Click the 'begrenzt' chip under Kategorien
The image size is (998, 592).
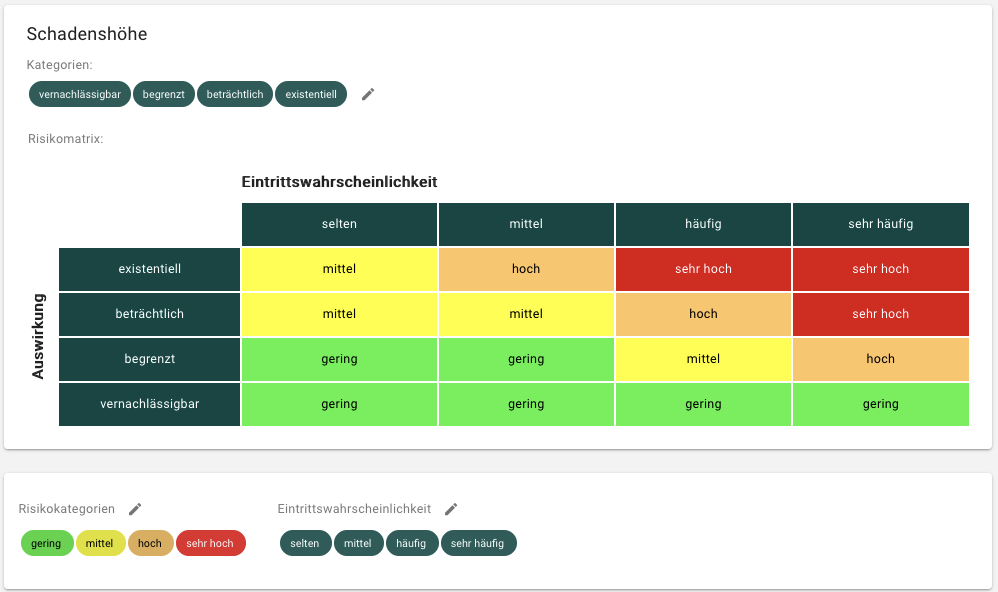tap(163, 94)
